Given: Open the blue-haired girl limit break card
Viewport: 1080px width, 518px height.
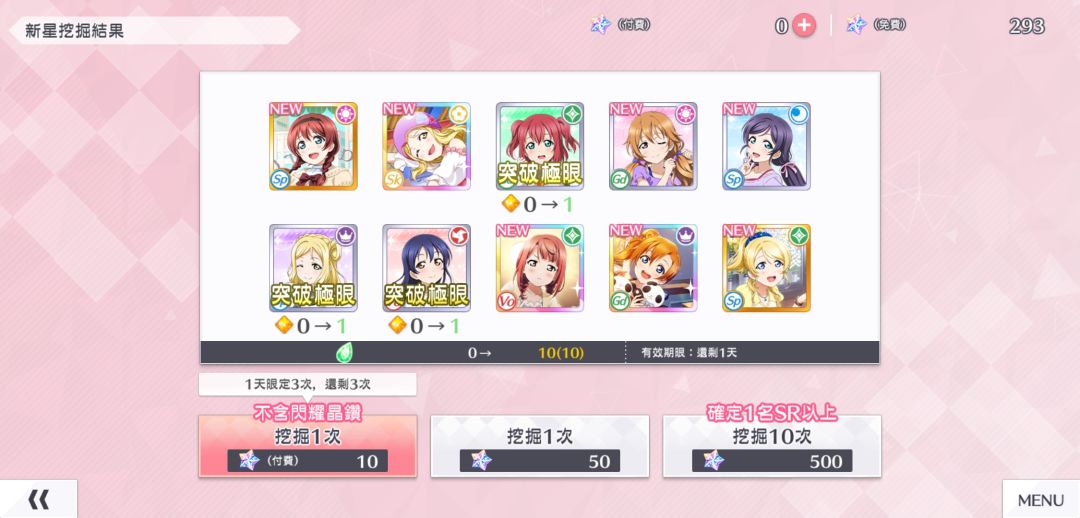Looking at the screenshot, I should (426, 268).
